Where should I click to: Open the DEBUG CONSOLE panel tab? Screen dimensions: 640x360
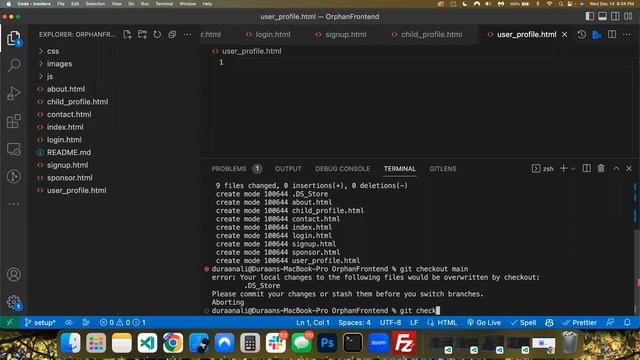click(x=342, y=169)
